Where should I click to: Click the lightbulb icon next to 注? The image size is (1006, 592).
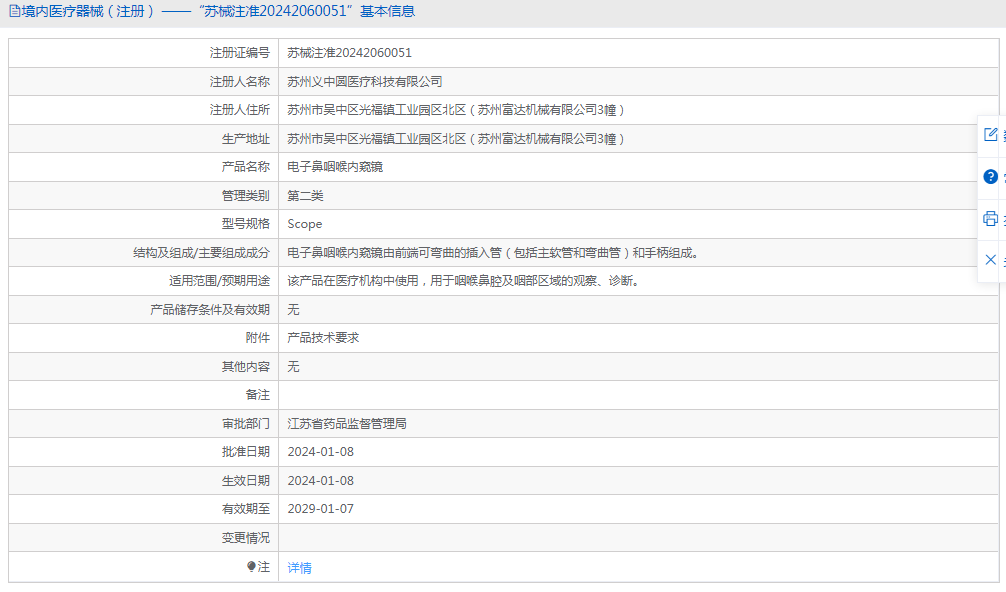tap(251, 566)
